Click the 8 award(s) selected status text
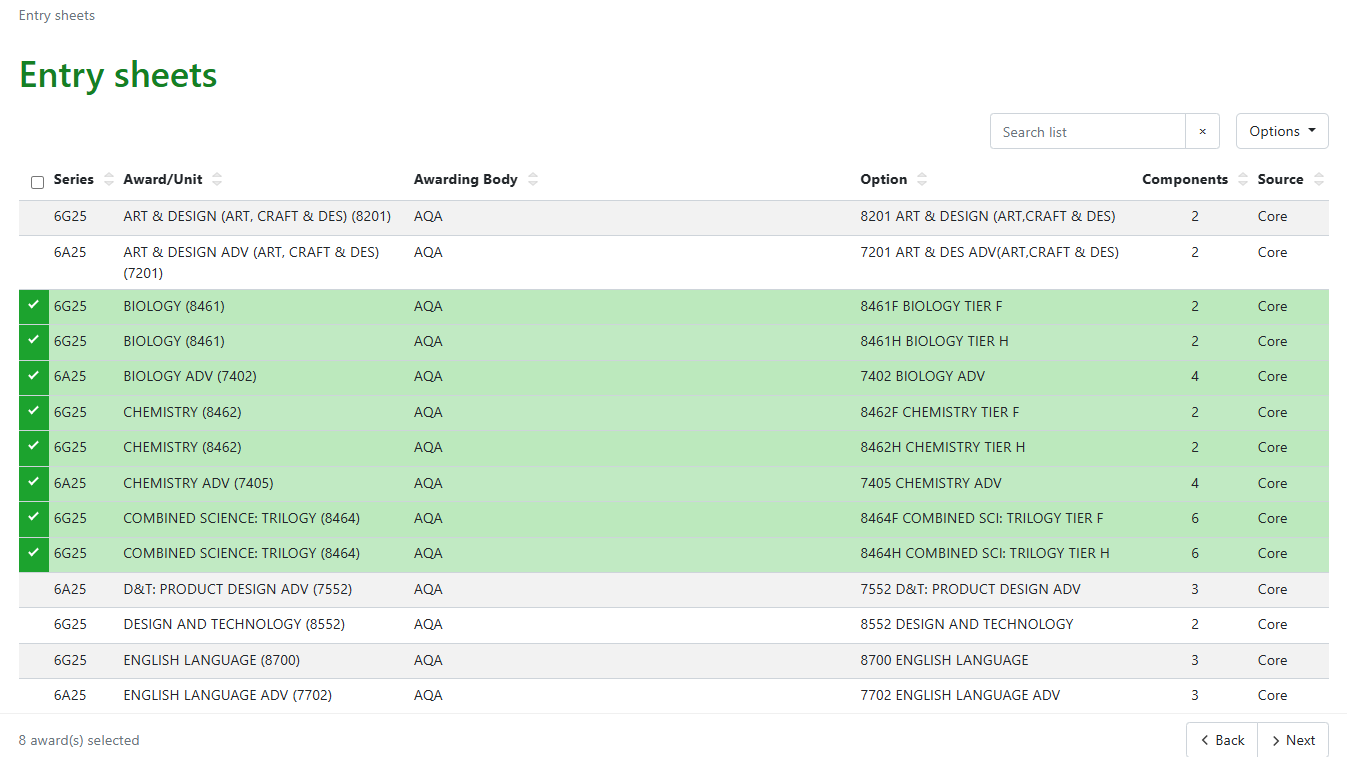 point(79,741)
